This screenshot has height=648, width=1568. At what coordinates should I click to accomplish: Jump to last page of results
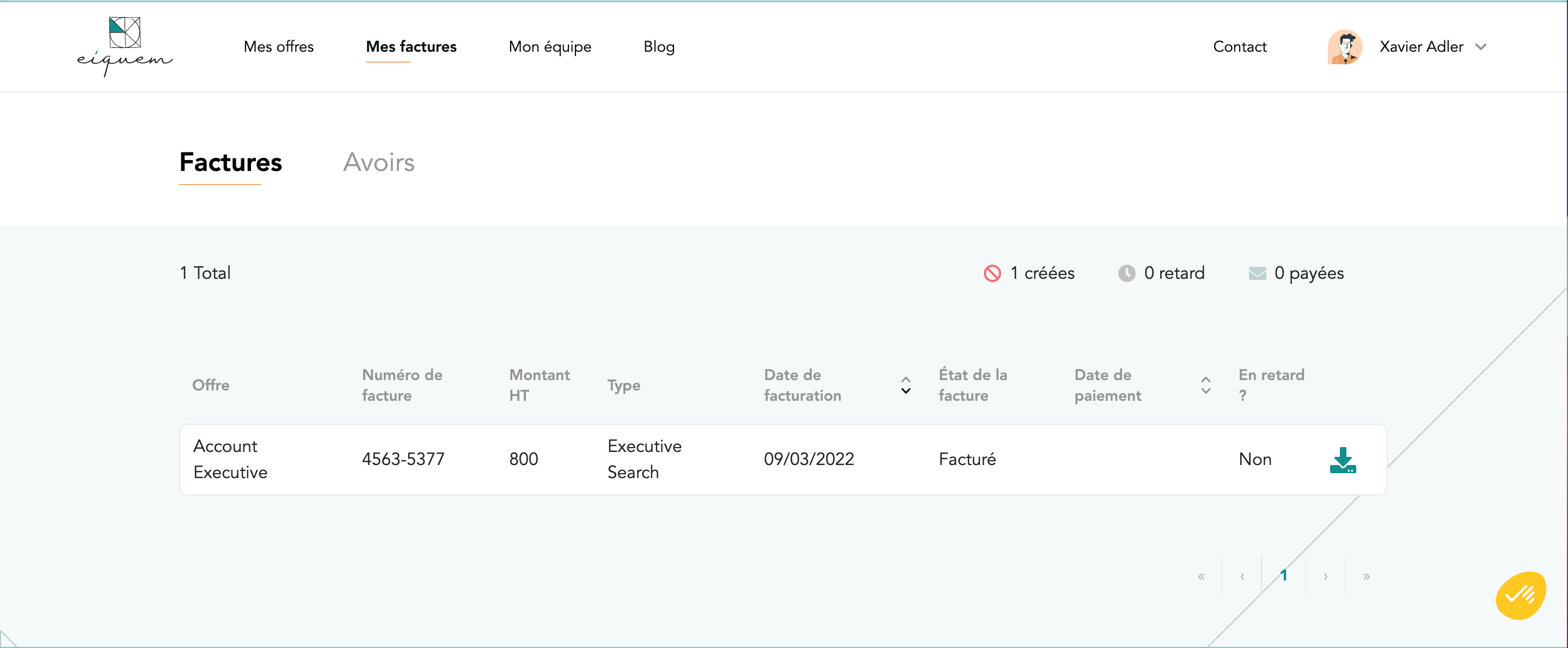pos(1367,576)
